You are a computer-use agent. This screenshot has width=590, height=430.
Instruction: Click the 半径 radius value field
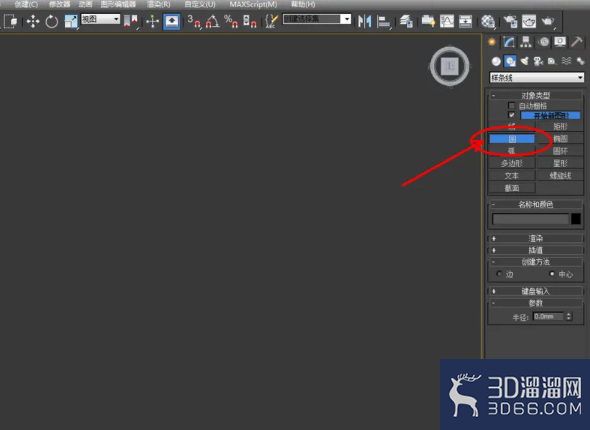point(548,316)
